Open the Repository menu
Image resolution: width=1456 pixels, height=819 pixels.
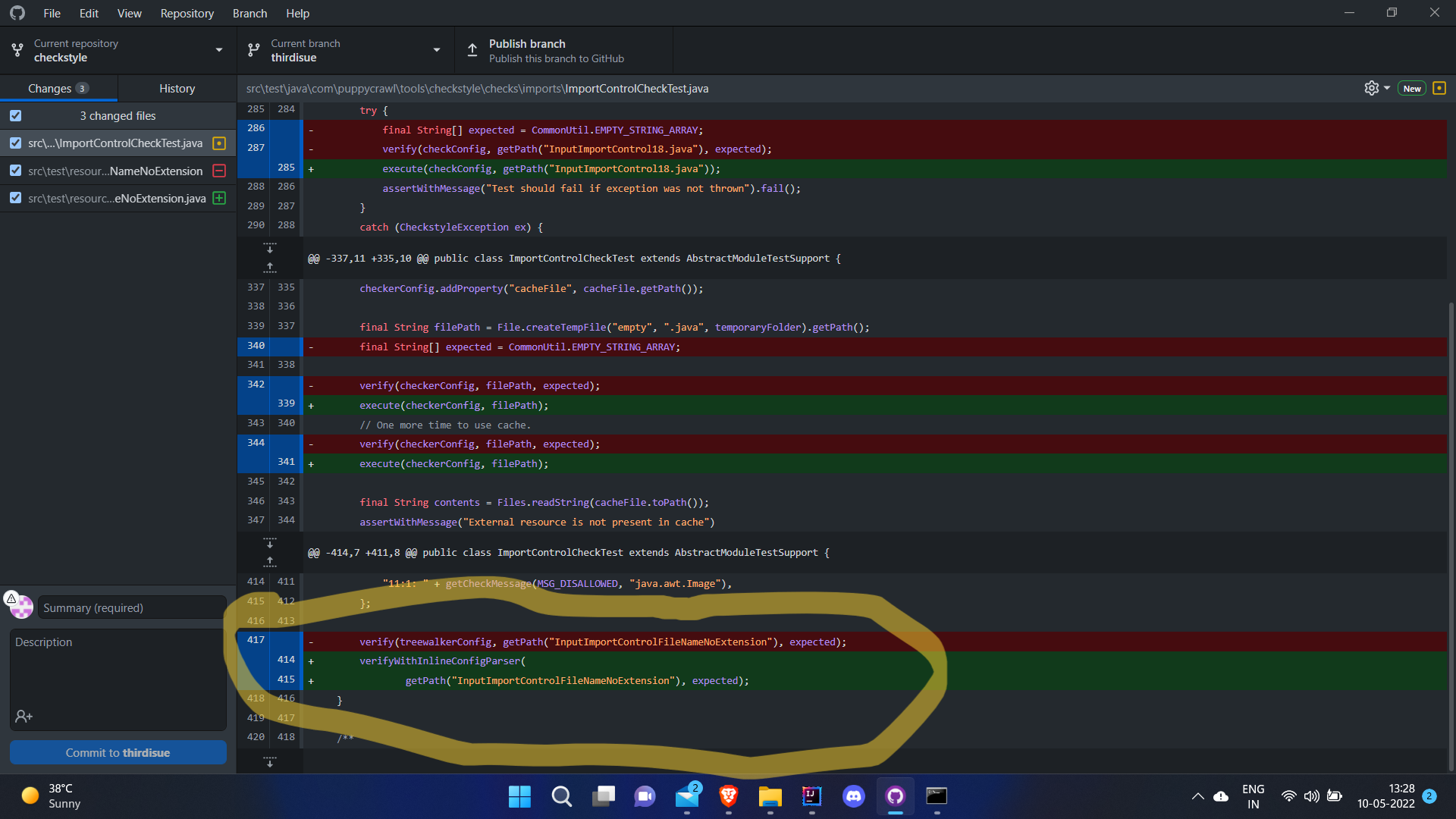point(187,13)
